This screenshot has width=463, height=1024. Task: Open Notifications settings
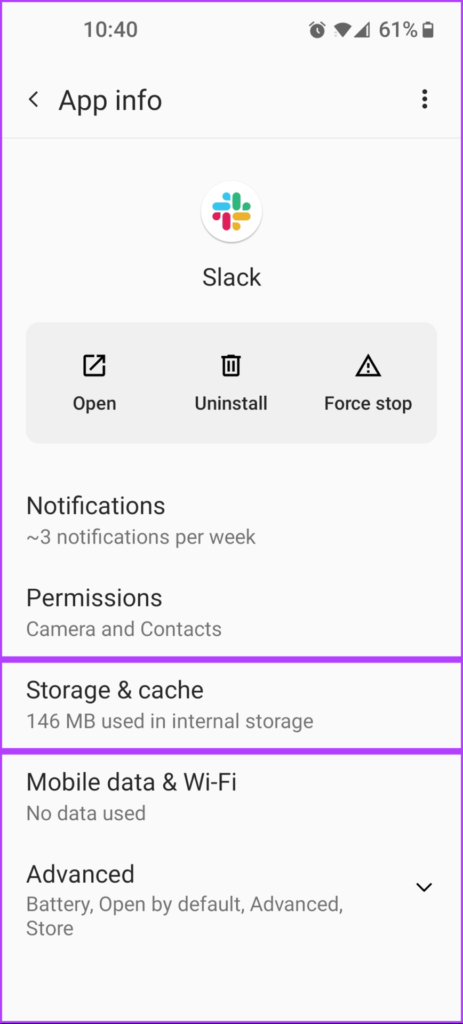coord(231,520)
